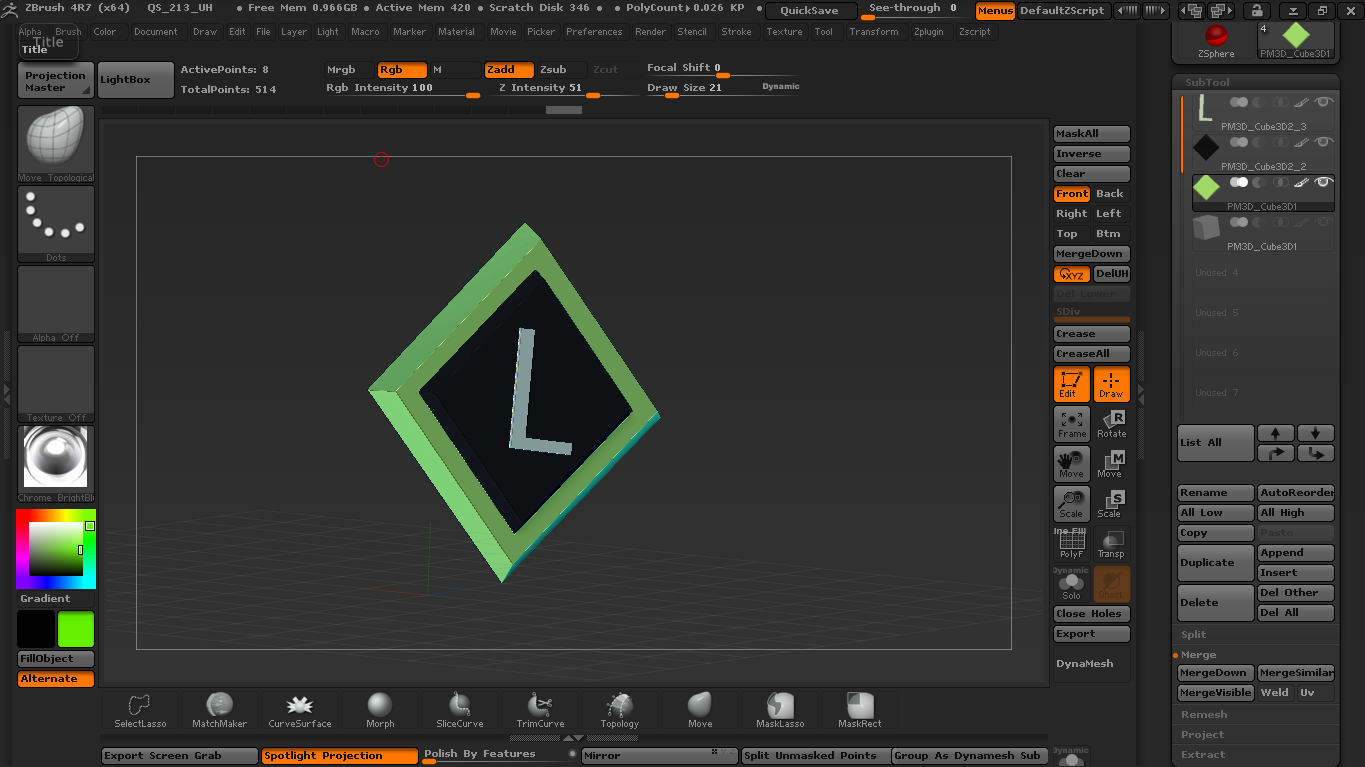Open the DynaMesh options

point(1091,663)
